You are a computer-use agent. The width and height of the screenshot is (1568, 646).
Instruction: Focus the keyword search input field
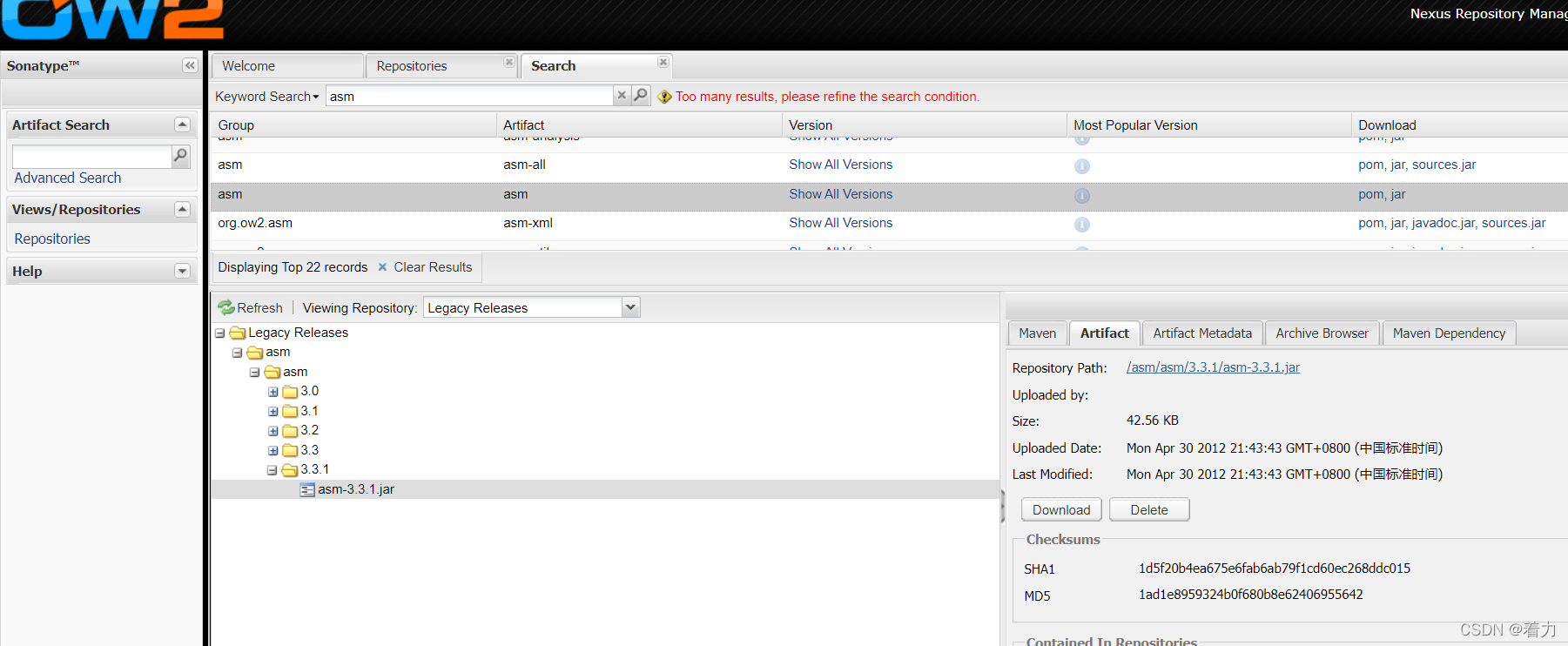pyautogui.click(x=469, y=96)
